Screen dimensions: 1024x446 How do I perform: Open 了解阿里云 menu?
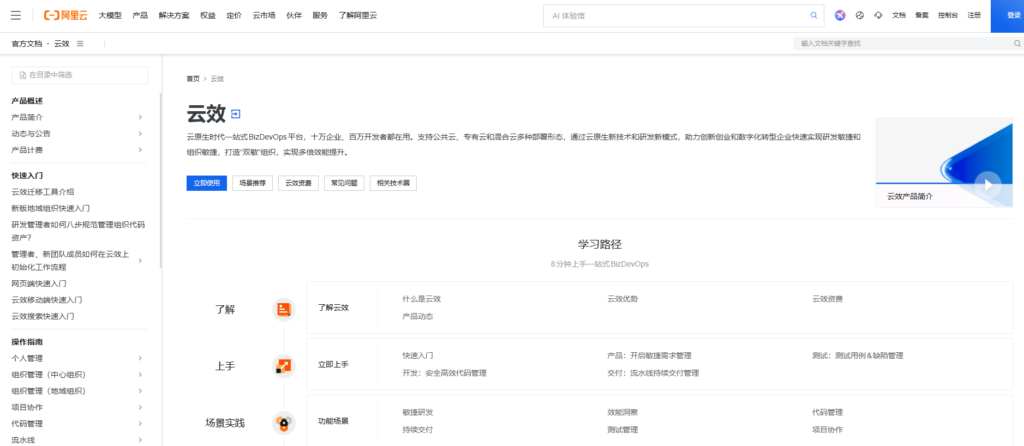tap(357, 15)
